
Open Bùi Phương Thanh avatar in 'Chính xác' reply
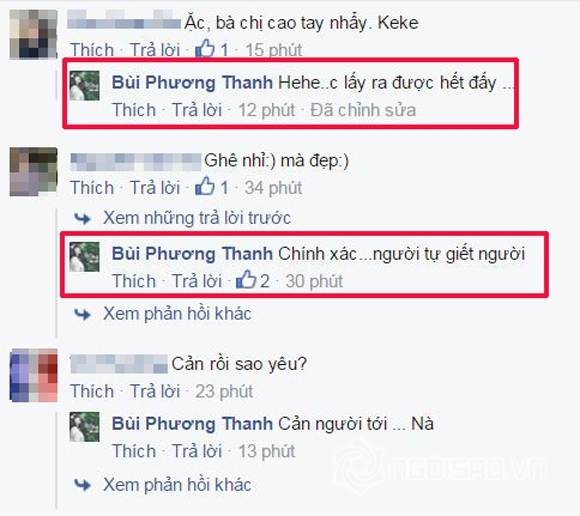click(x=85, y=257)
